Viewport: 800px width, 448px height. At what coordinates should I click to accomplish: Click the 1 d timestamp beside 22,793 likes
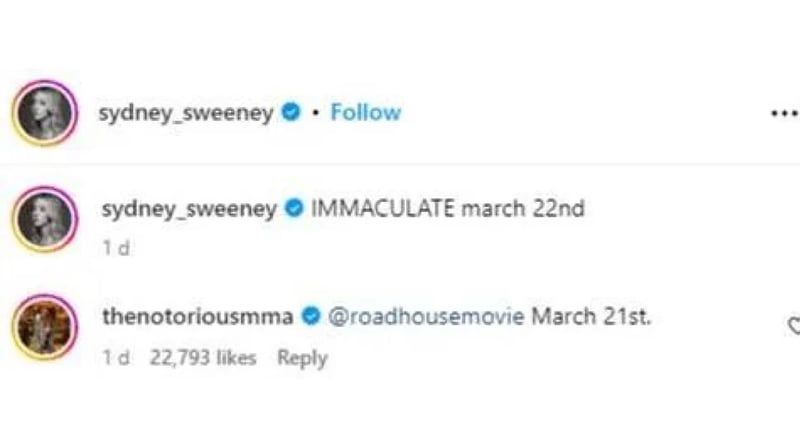coord(116,357)
